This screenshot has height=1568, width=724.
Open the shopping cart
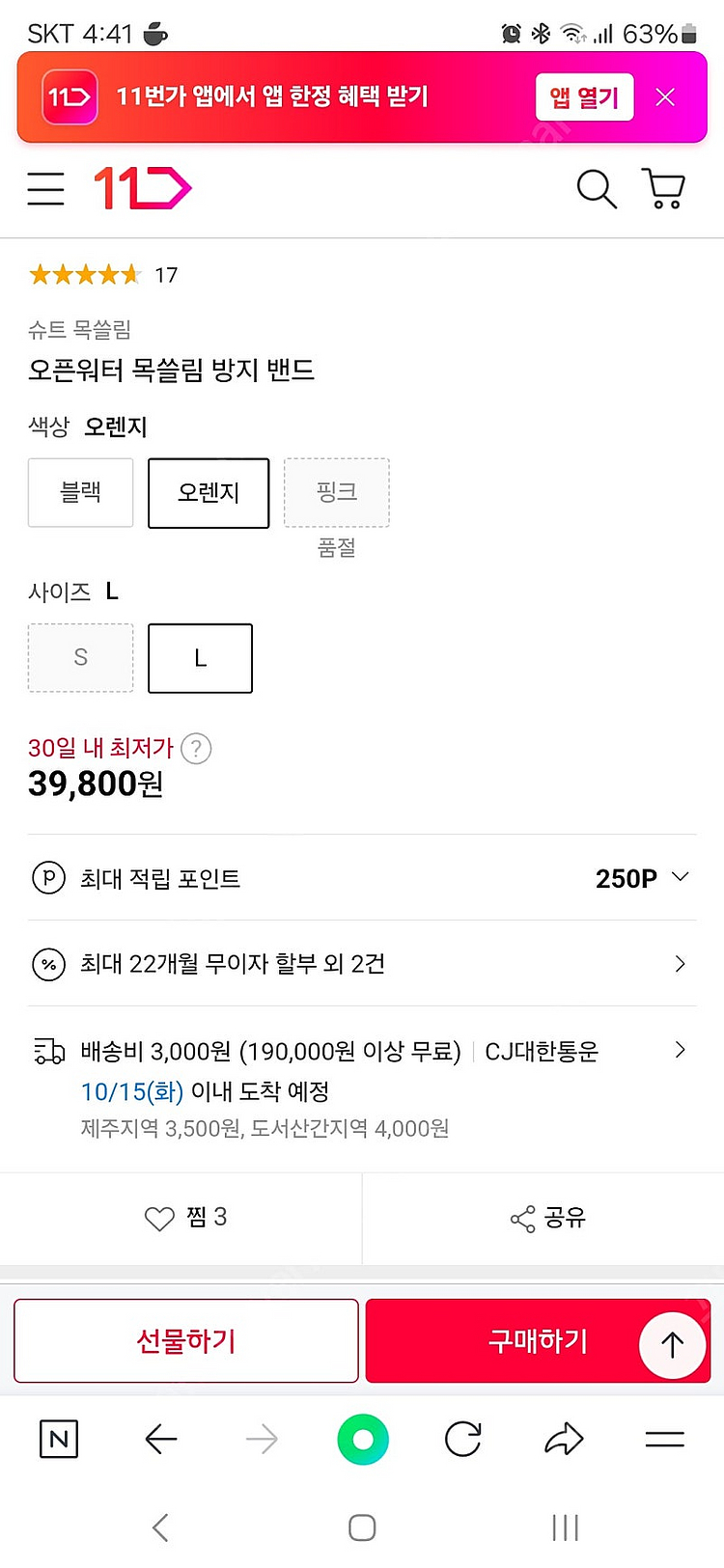[x=663, y=188]
